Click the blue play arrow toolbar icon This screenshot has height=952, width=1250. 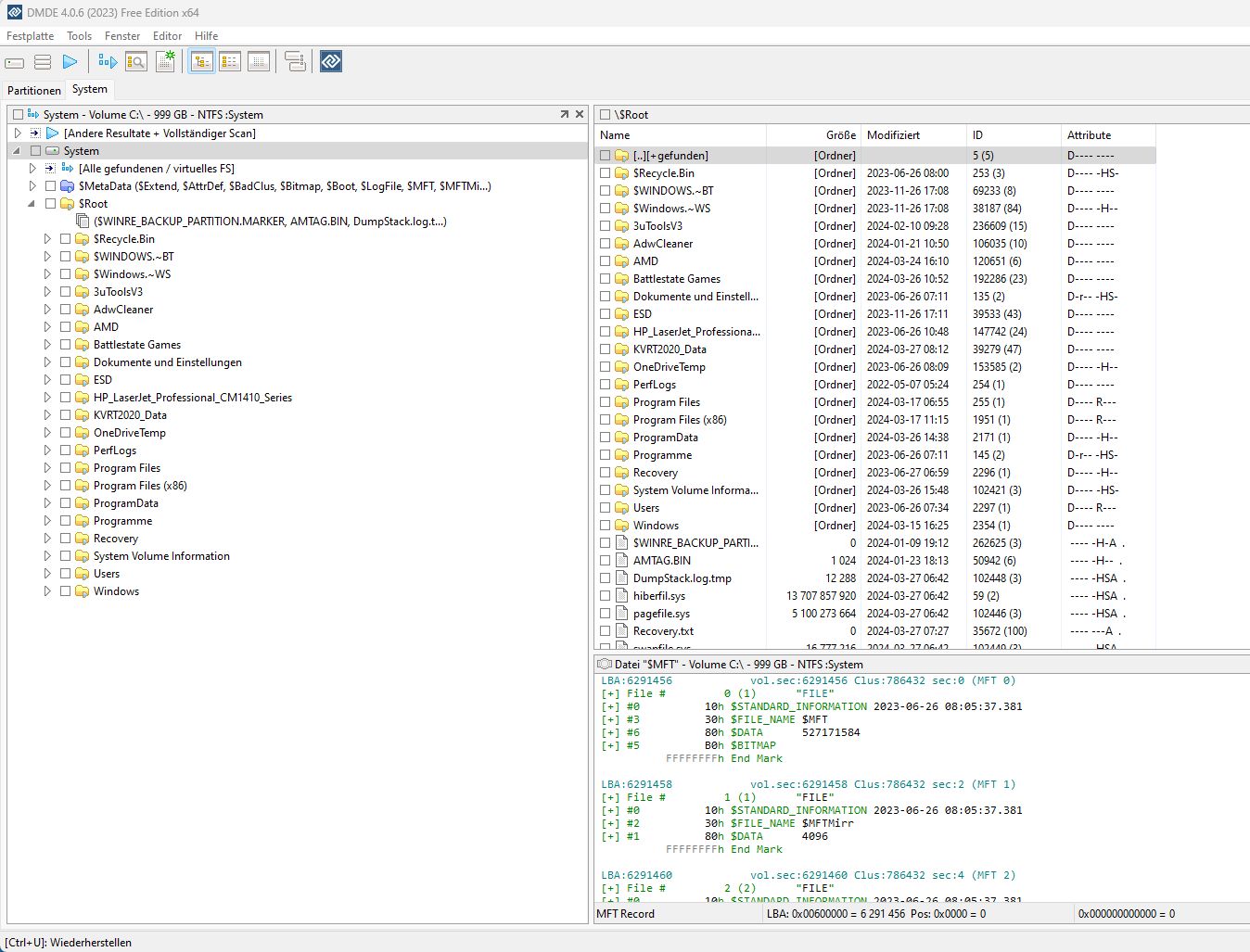click(70, 62)
